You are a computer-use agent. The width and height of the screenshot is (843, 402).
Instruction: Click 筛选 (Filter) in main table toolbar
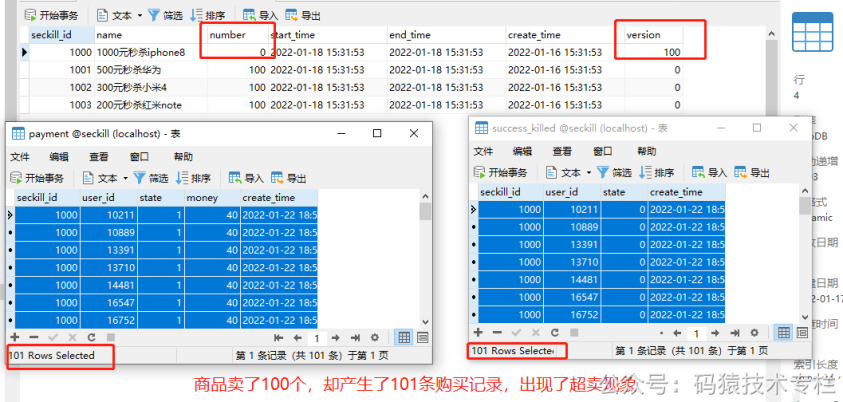coord(167,16)
